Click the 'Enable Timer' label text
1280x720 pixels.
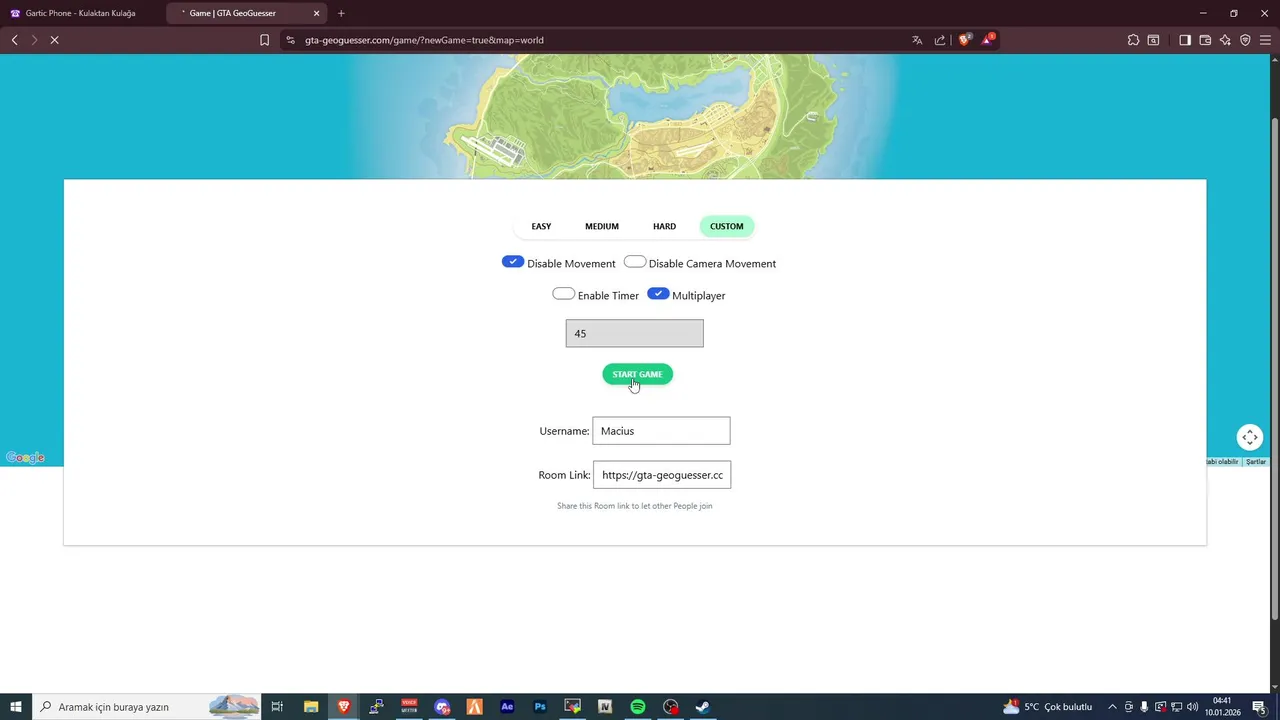(608, 296)
